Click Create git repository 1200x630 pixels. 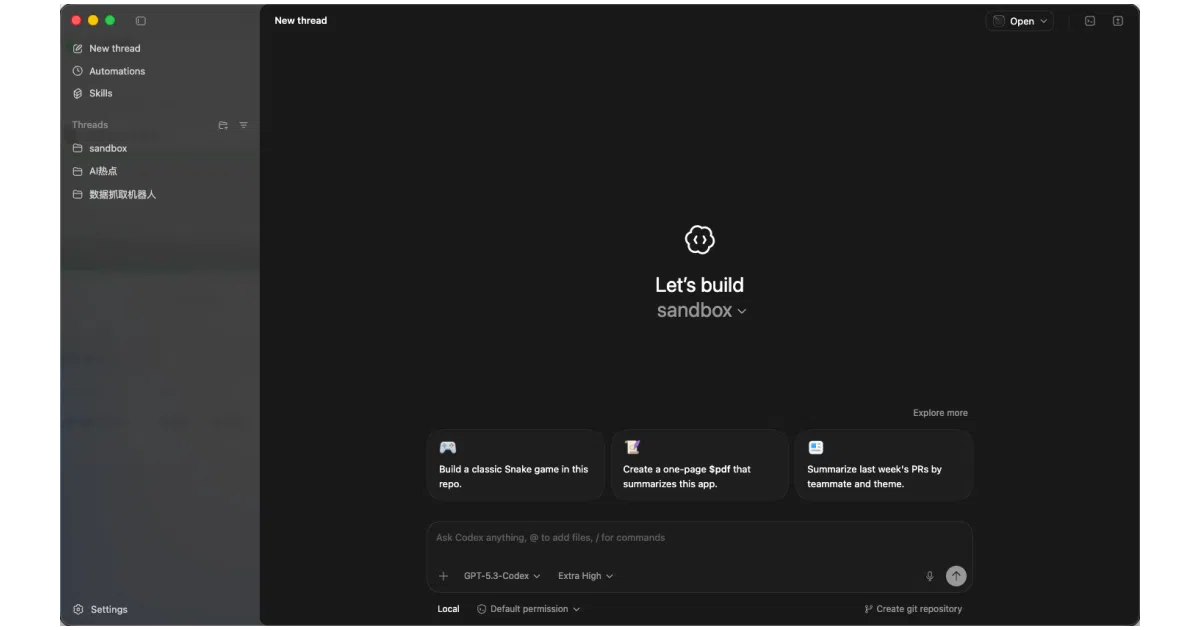(x=913, y=609)
